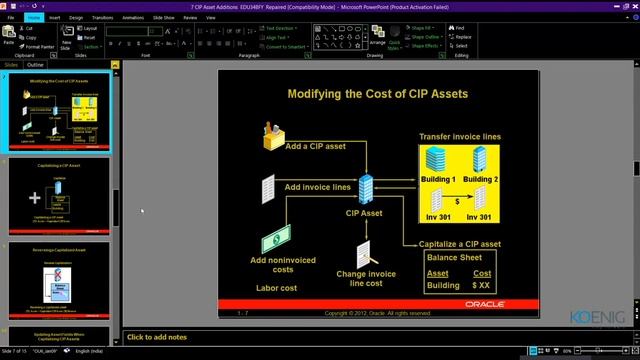
Task: Select the Text Box shape in gallery
Action: (x=318, y=29)
